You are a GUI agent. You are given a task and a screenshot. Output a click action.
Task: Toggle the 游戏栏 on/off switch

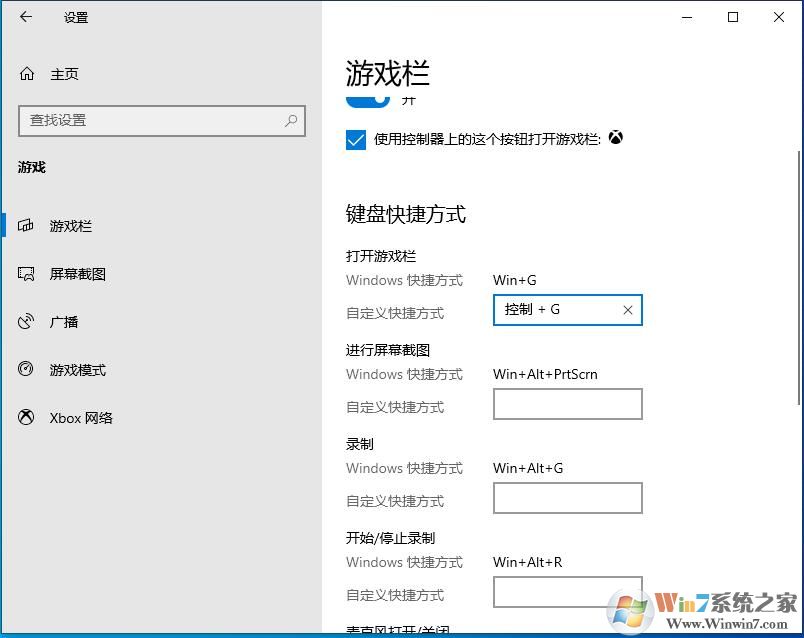point(367,100)
